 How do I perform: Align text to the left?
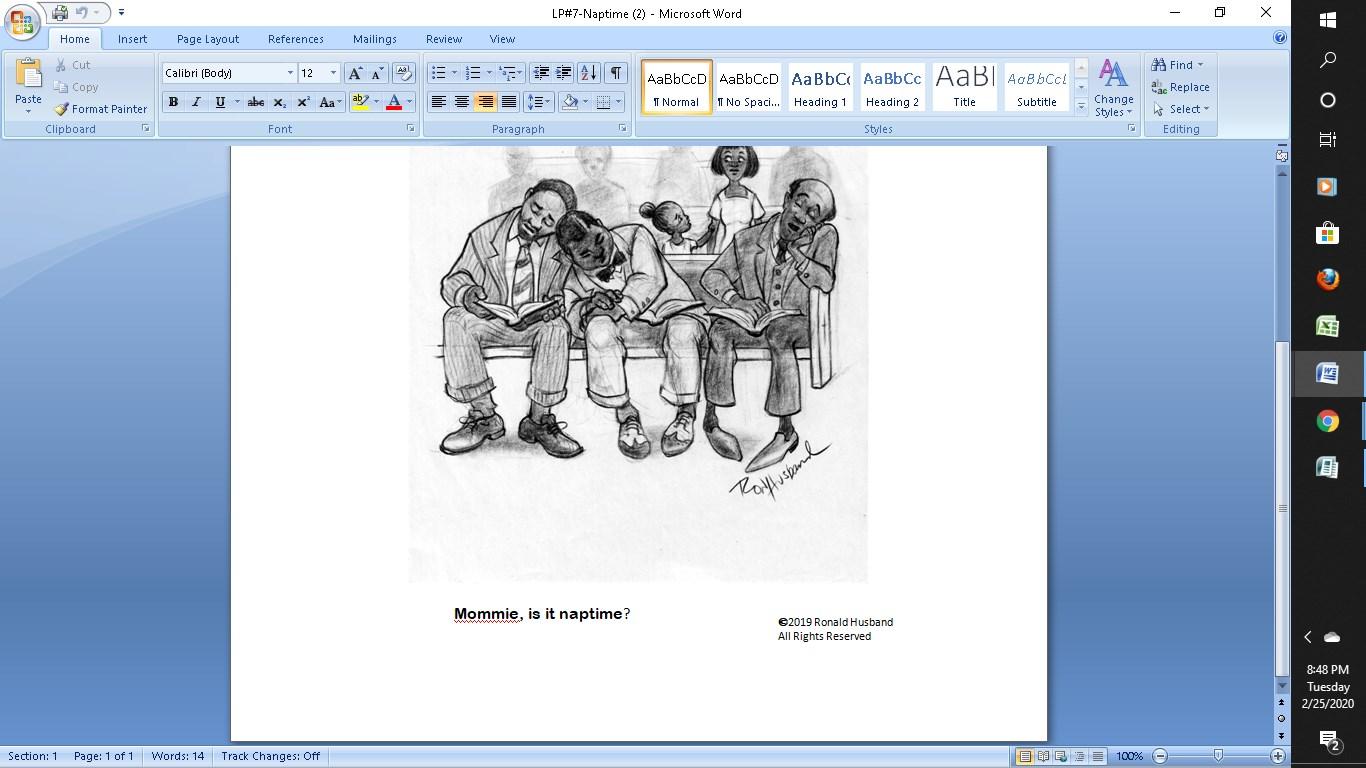tap(438, 102)
